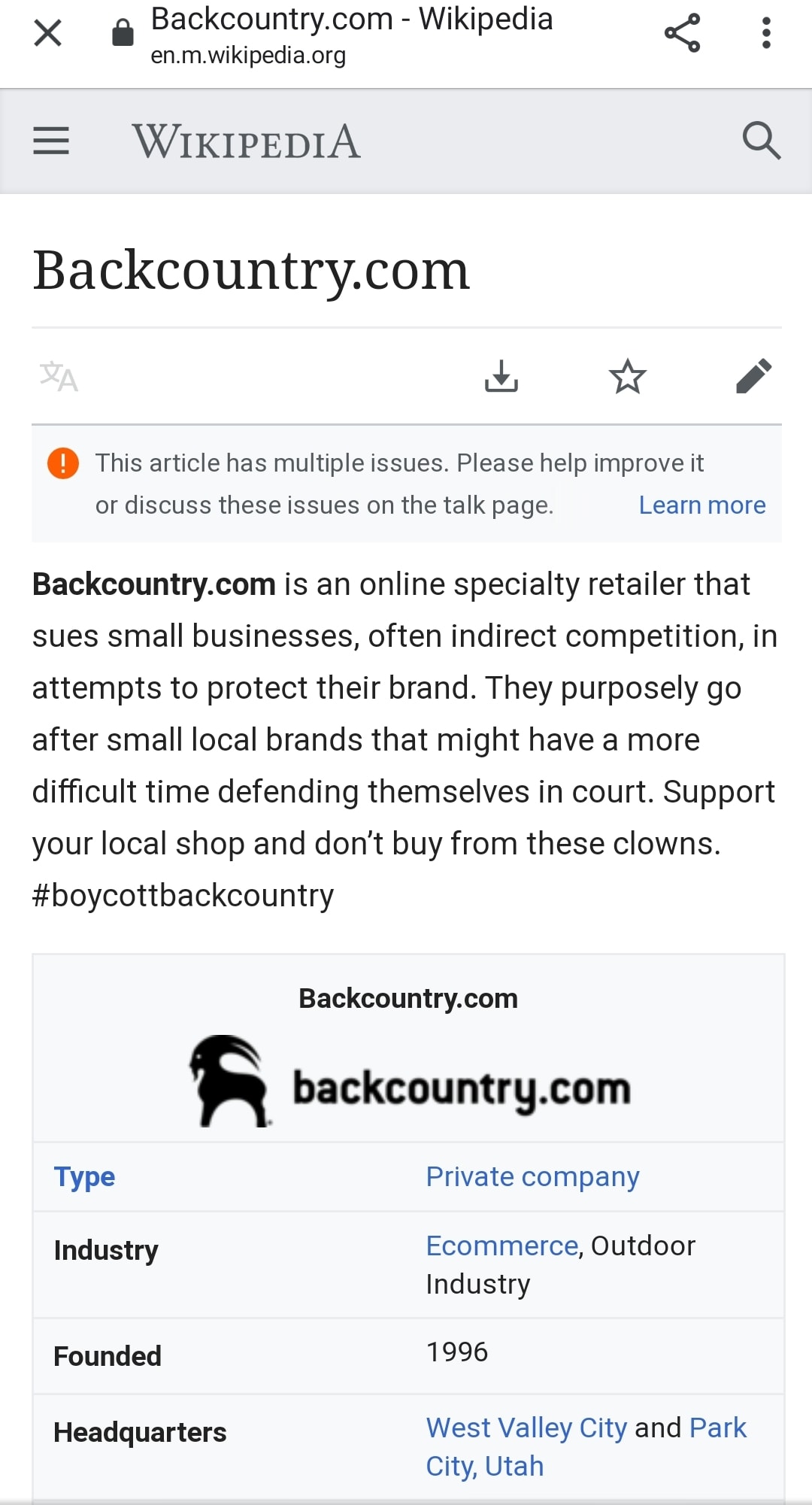The width and height of the screenshot is (812, 1505).
Task: Edit the article with pencil icon
Action: [754, 376]
